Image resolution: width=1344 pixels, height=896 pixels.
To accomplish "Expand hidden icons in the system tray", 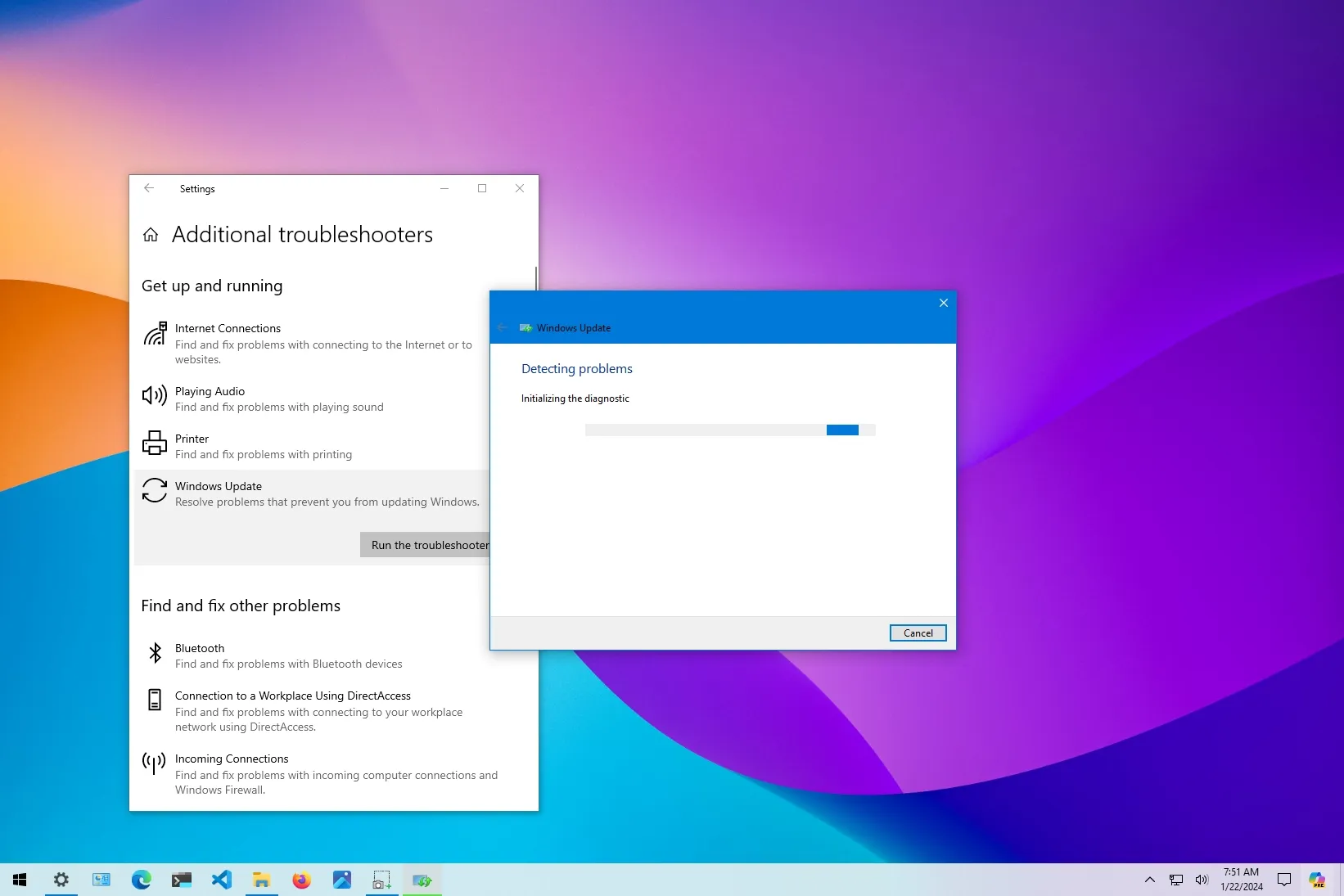I will tap(1149, 880).
